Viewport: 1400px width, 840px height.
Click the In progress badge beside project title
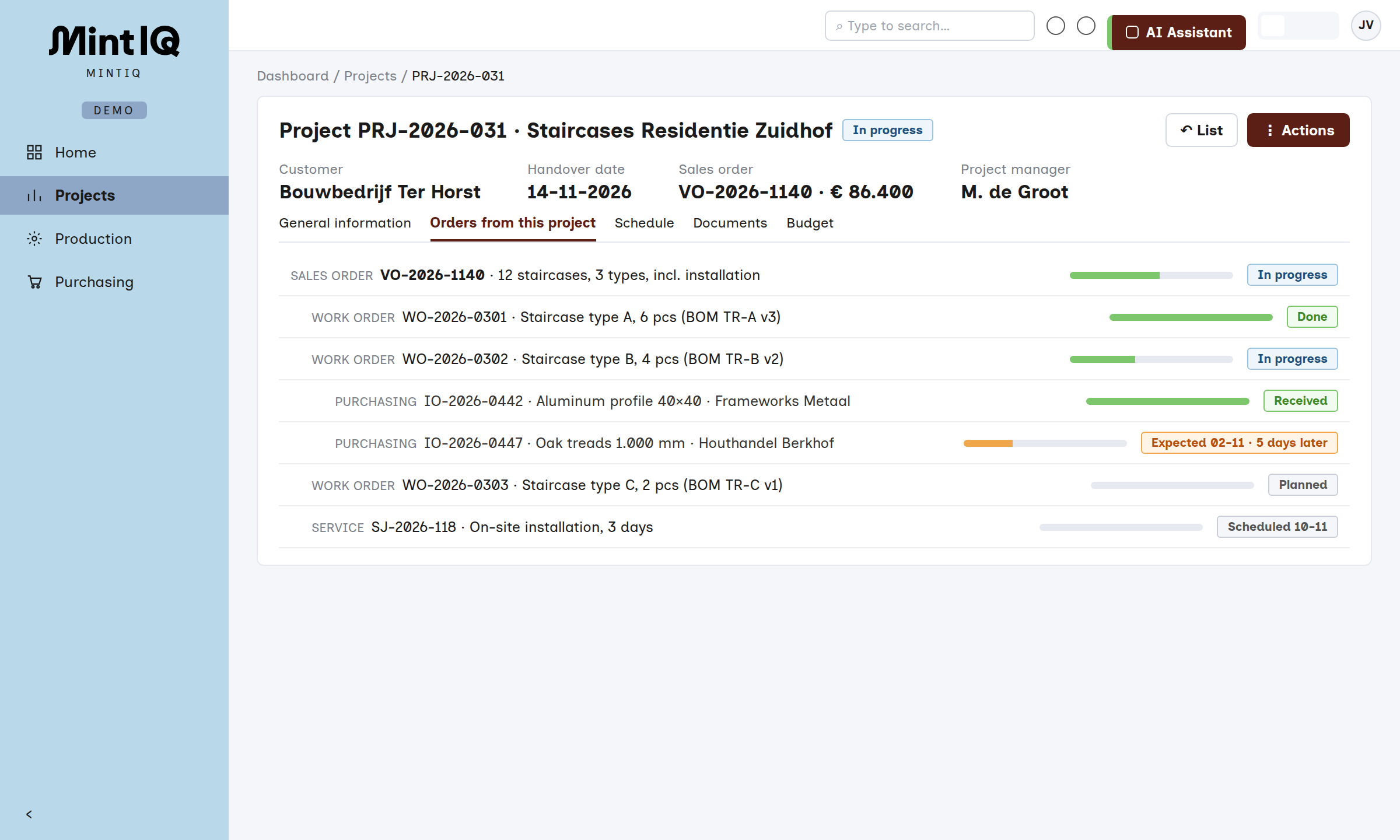click(887, 130)
